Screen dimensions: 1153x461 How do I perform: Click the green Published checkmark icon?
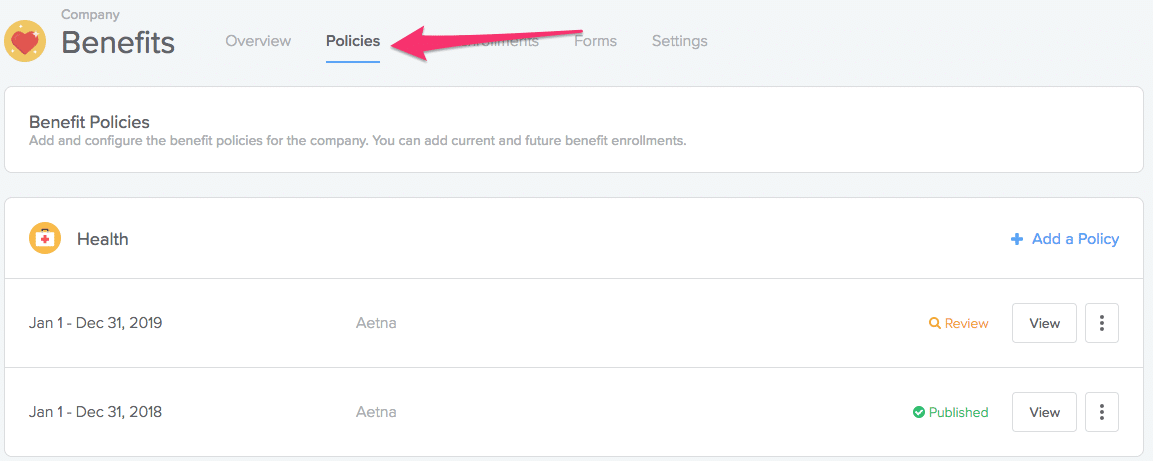918,412
